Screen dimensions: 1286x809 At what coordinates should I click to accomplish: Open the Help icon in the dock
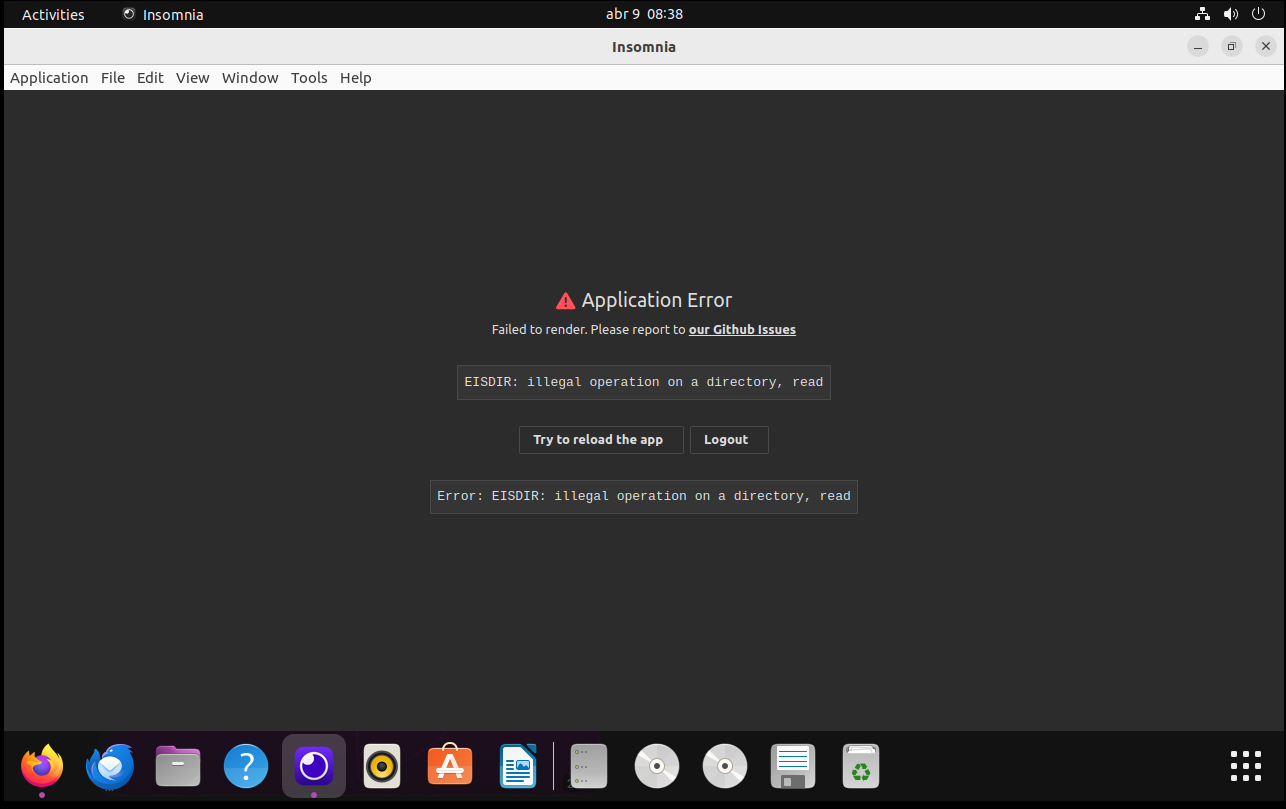(246, 767)
